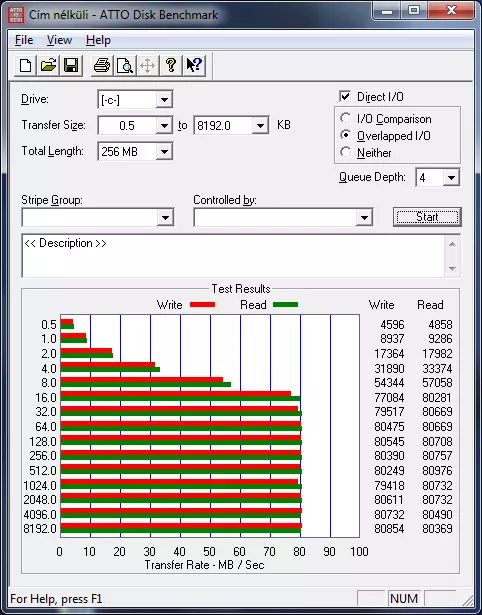Activate the context help arrow icon
The width and height of the screenshot is (482, 615).
coord(194,65)
